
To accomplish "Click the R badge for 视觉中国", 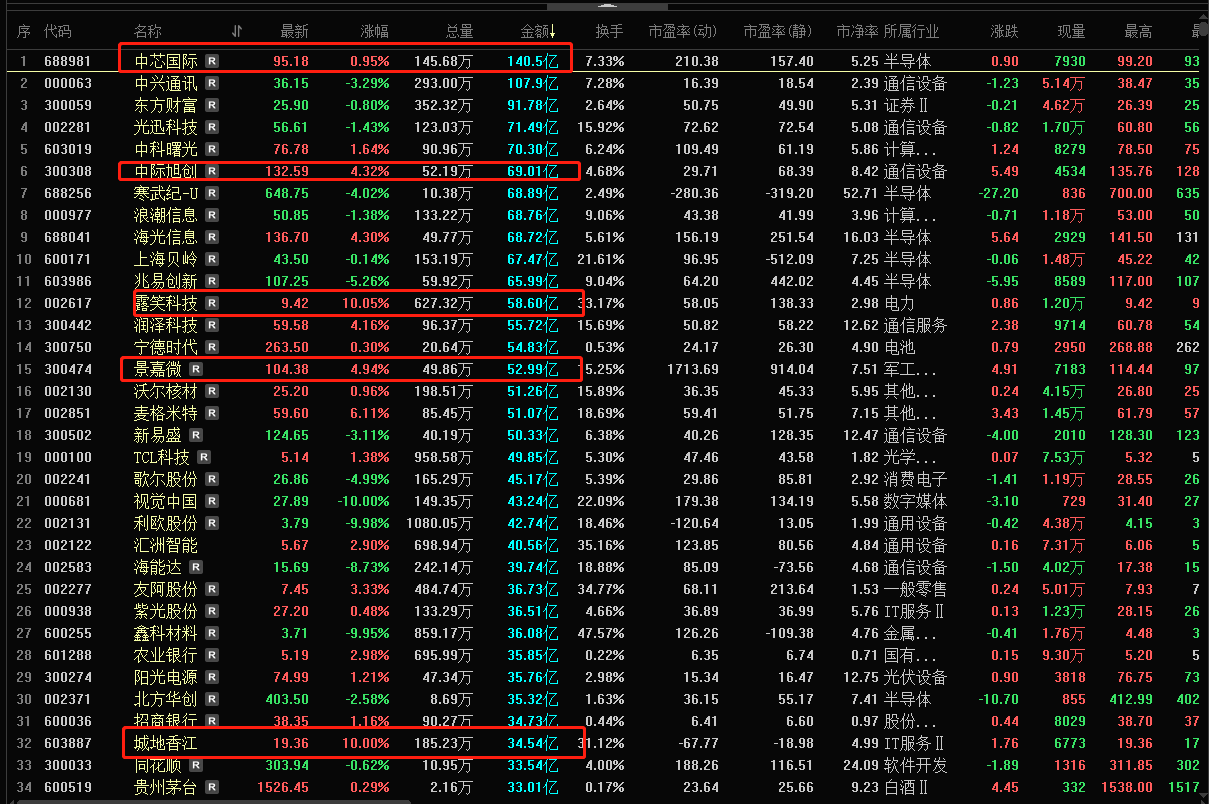I will pyautogui.click(x=212, y=501).
